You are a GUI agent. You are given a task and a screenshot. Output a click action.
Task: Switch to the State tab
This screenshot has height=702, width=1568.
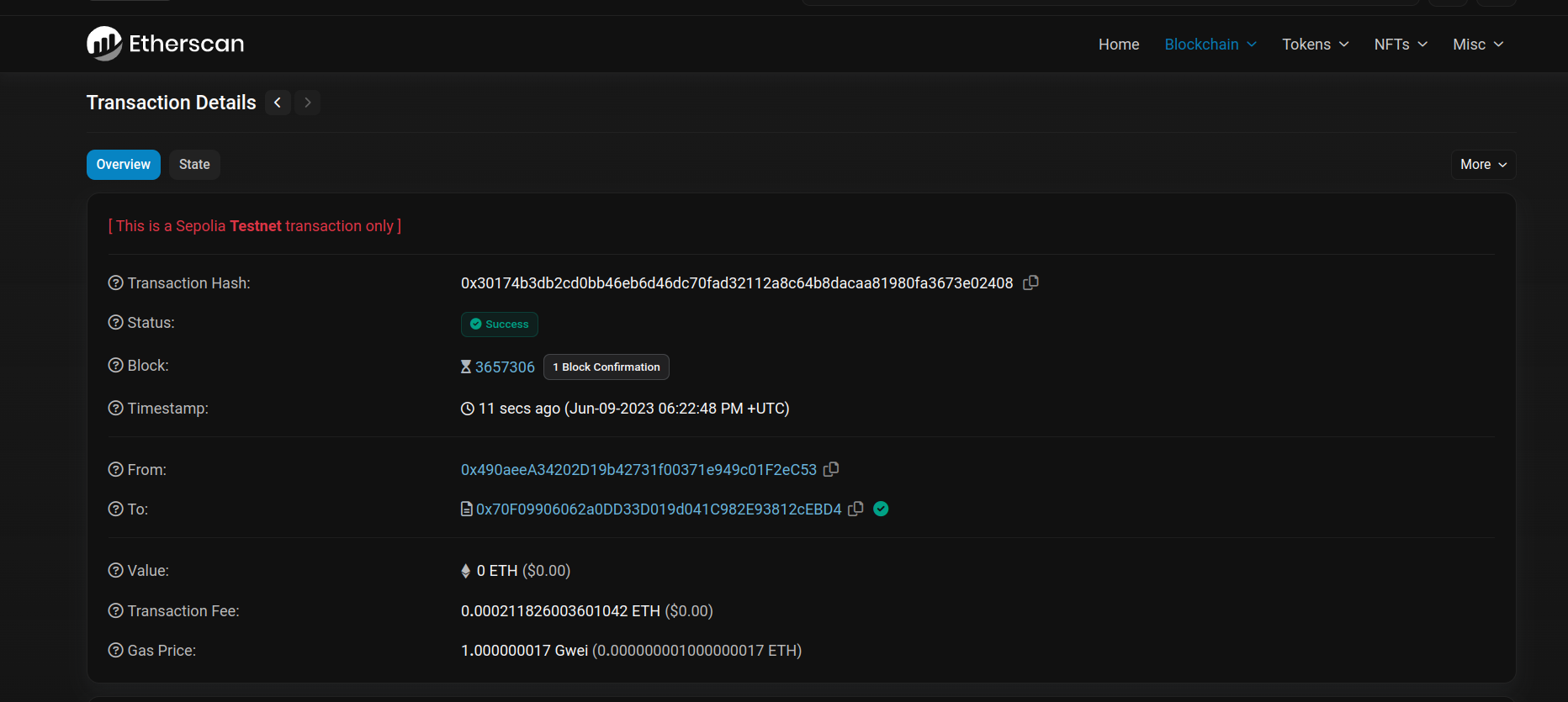click(194, 165)
